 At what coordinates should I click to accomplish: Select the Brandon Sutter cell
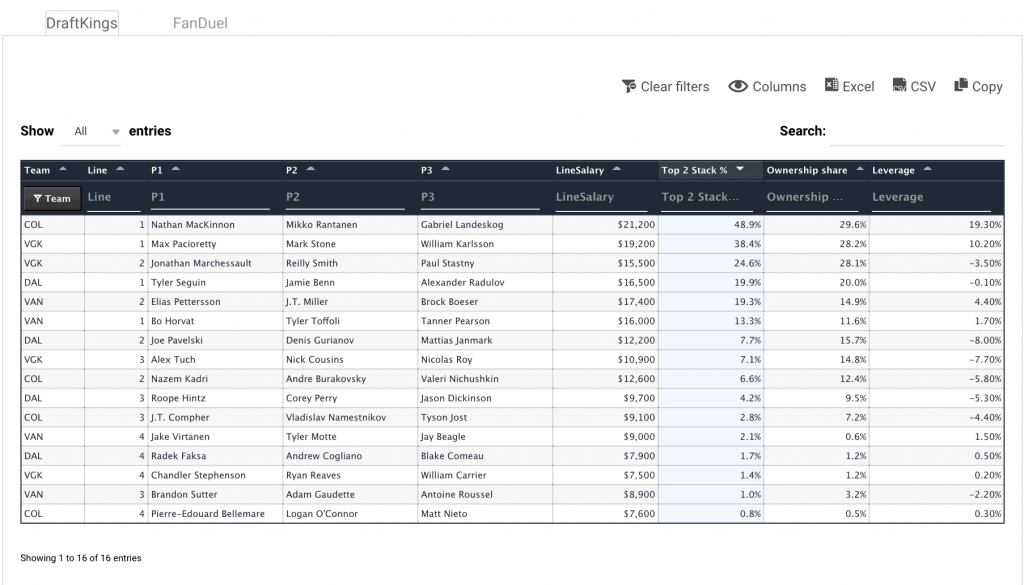[215, 494]
